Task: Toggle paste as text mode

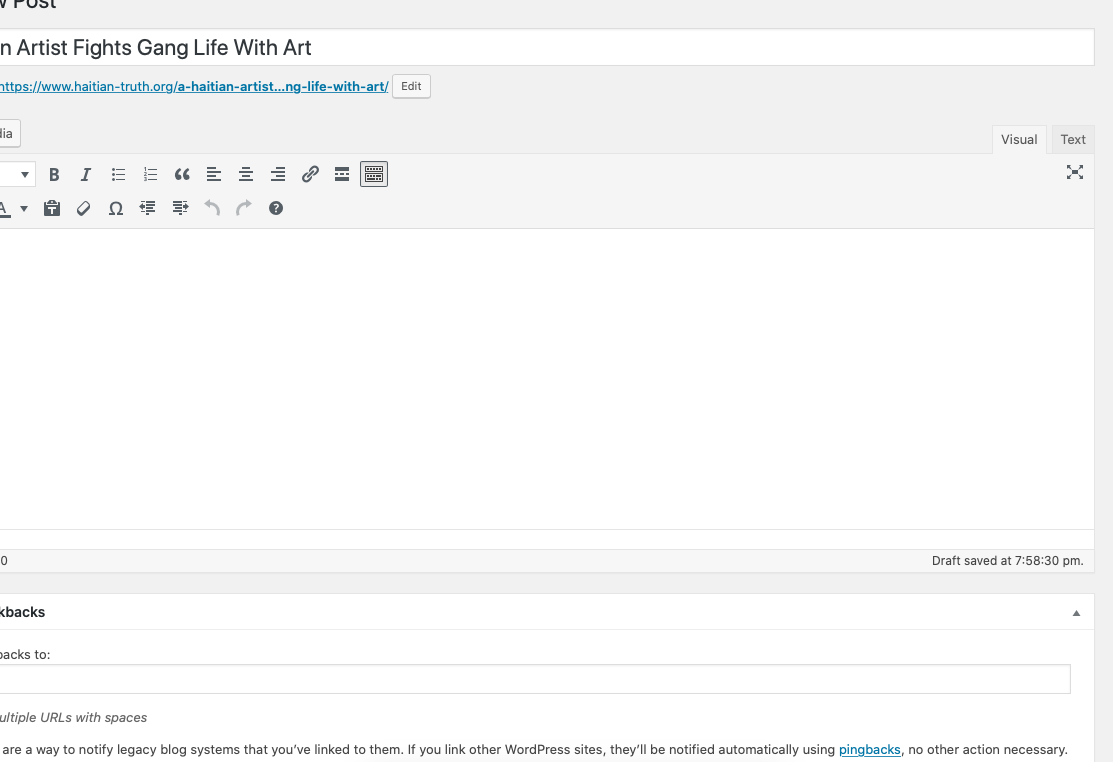Action: click(x=52, y=208)
